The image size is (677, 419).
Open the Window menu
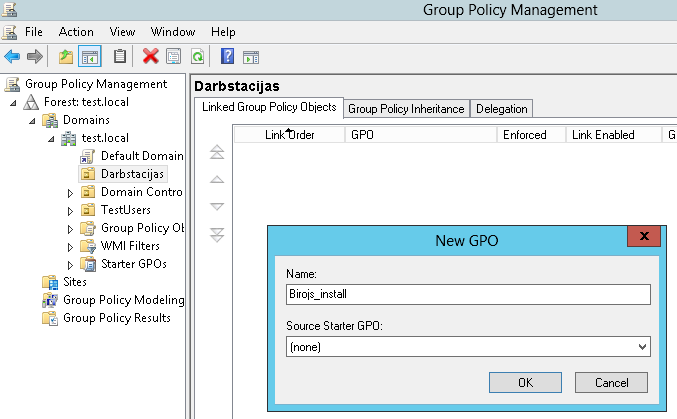173,32
